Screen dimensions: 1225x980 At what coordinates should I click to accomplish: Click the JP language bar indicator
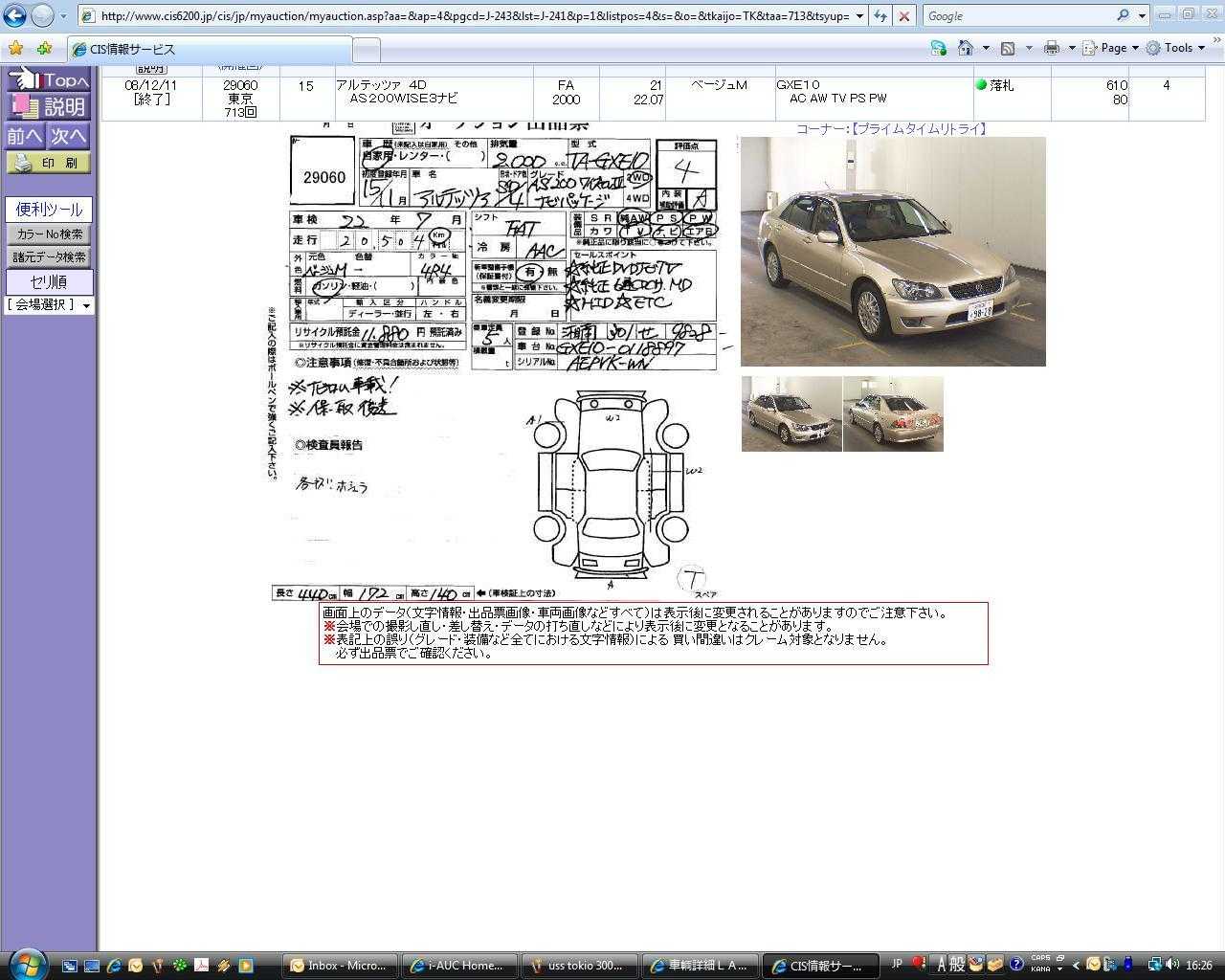(898, 964)
